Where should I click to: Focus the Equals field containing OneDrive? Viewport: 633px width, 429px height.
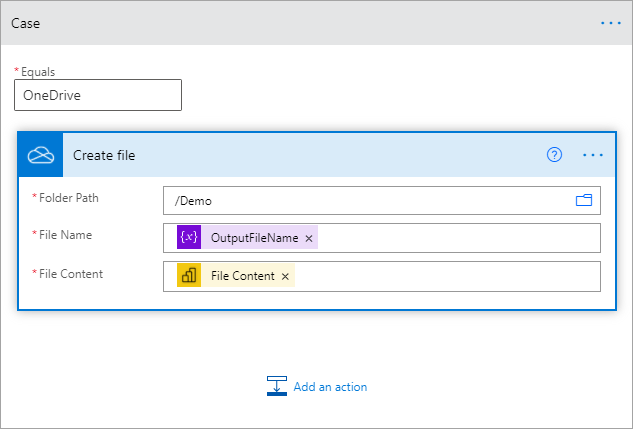click(x=98, y=95)
